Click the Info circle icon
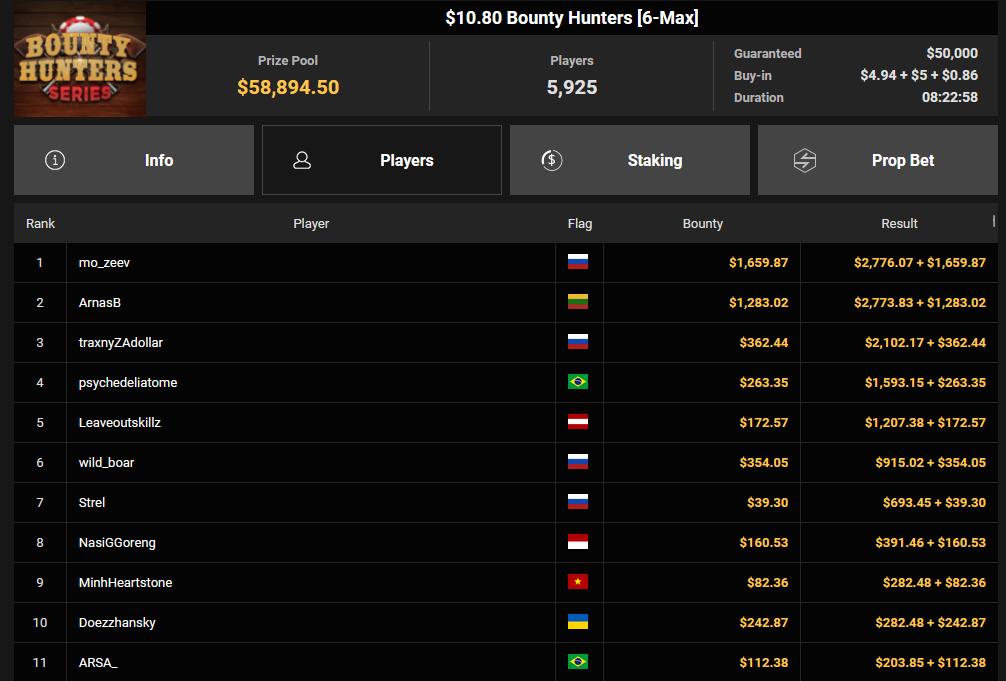 [x=55, y=160]
